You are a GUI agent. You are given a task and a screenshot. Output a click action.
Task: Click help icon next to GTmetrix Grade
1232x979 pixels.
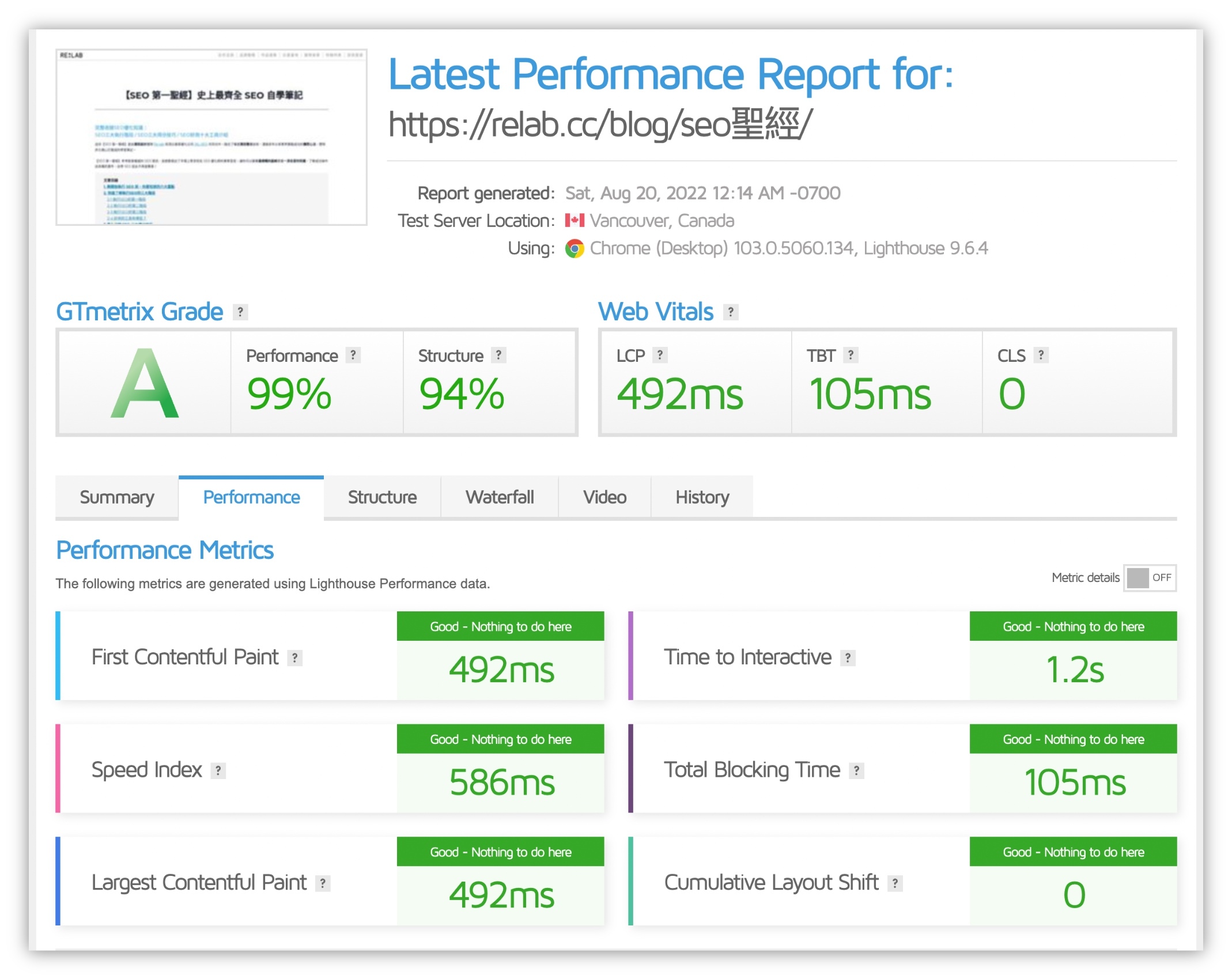(240, 312)
